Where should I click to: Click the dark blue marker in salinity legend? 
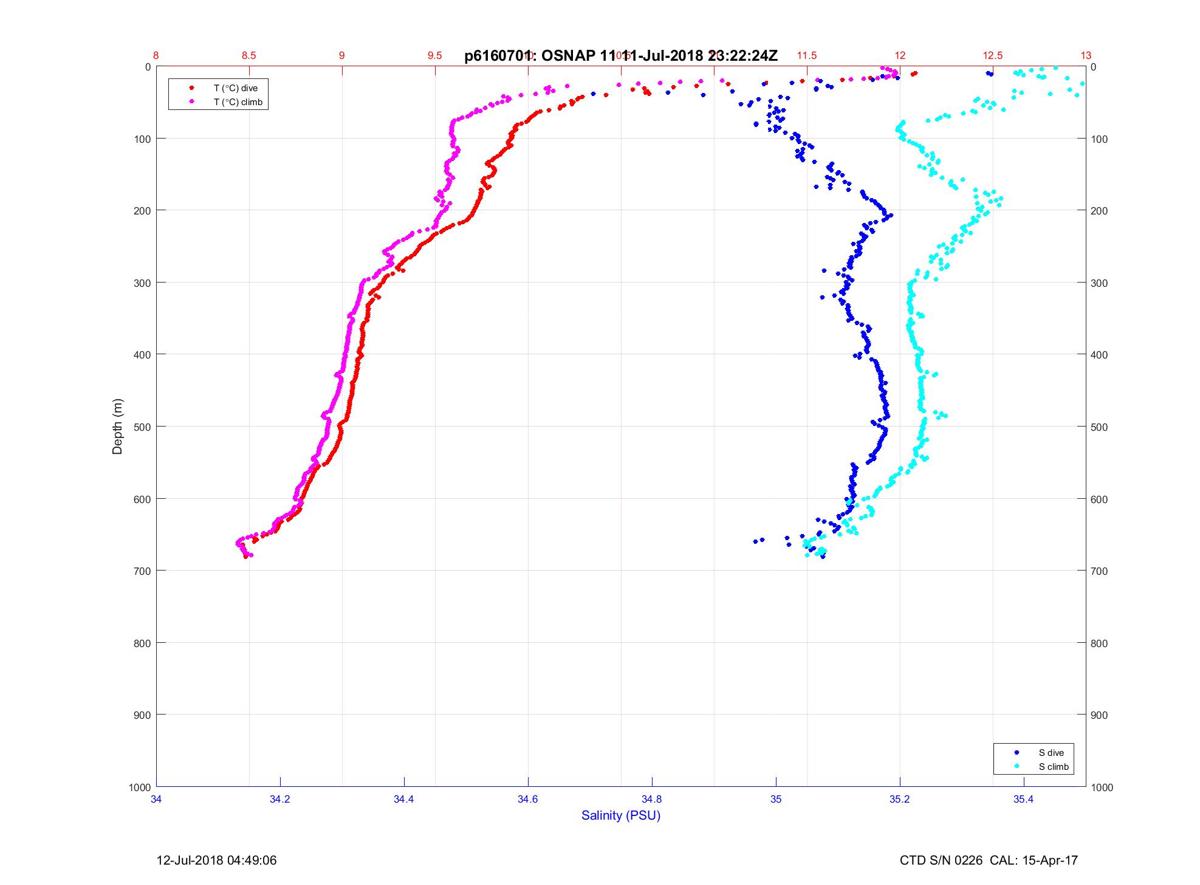pos(1017,752)
